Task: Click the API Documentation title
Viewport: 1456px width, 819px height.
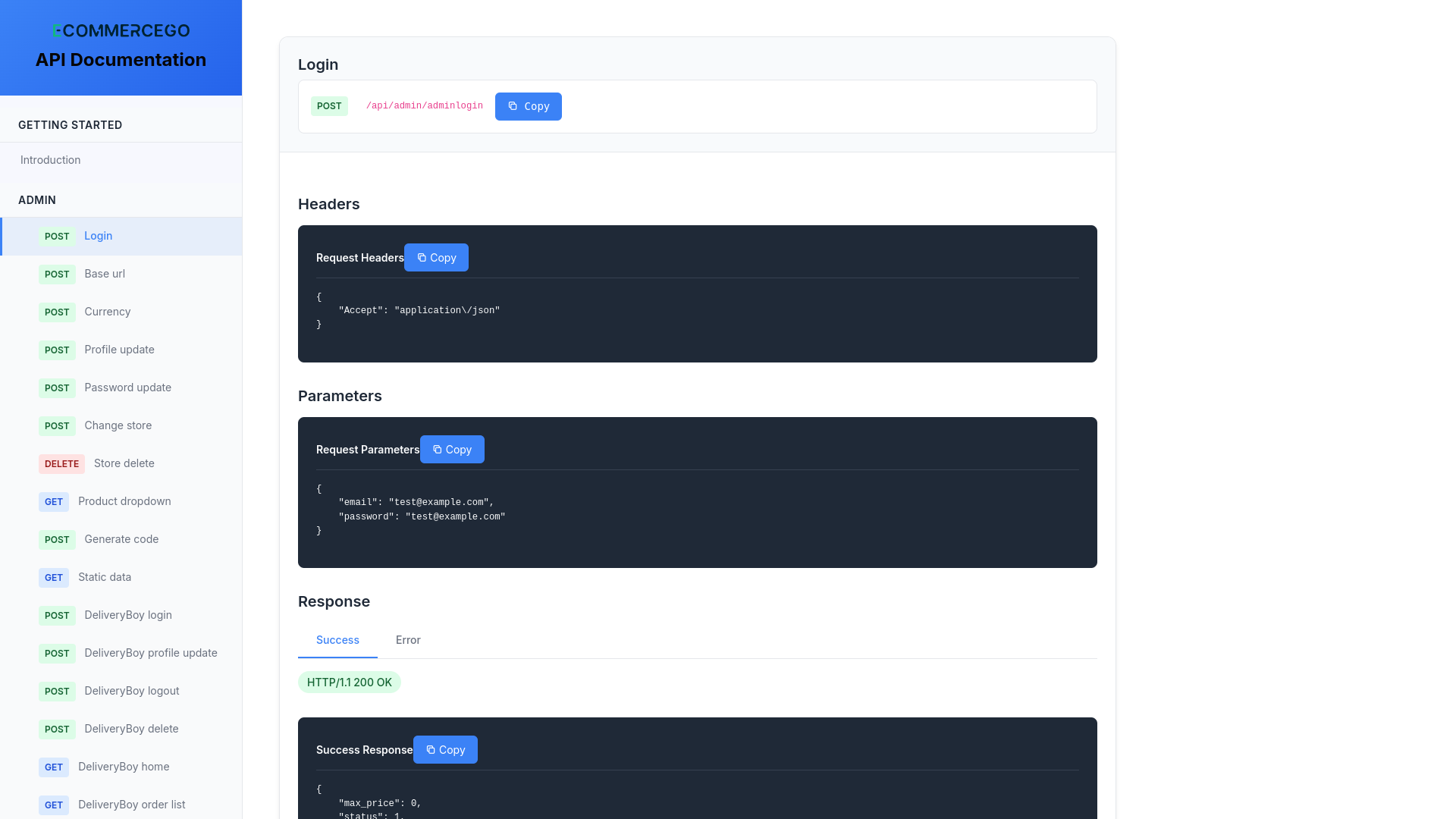Action: (121, 60)
